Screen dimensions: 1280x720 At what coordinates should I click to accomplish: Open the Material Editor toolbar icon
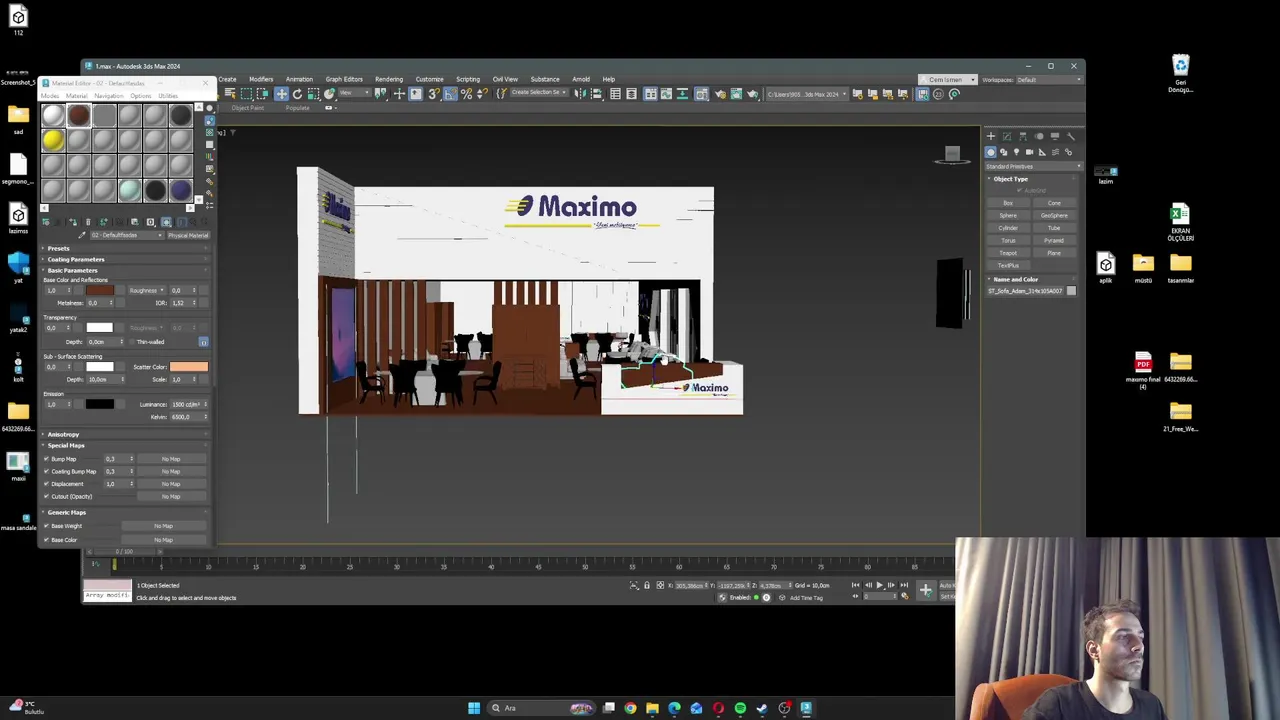[702, 94]
